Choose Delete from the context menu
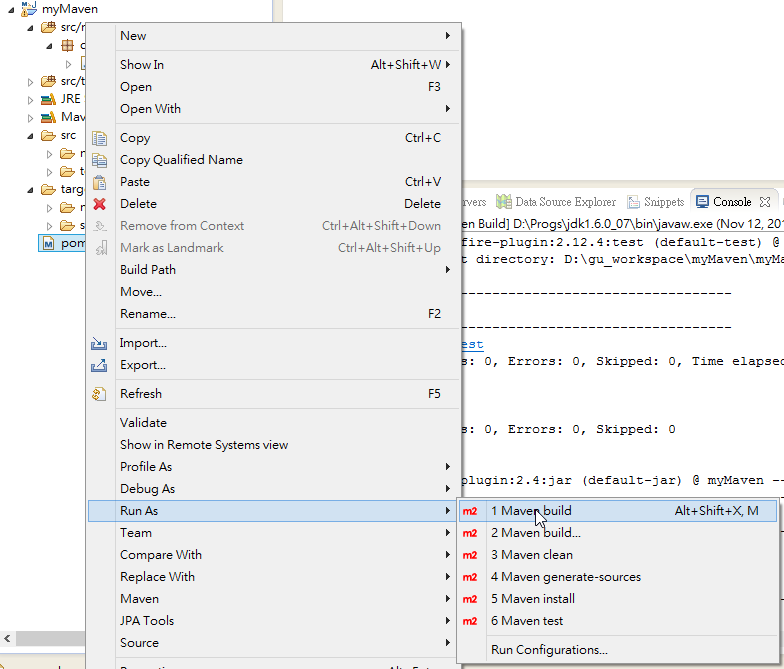 (274, 204)
